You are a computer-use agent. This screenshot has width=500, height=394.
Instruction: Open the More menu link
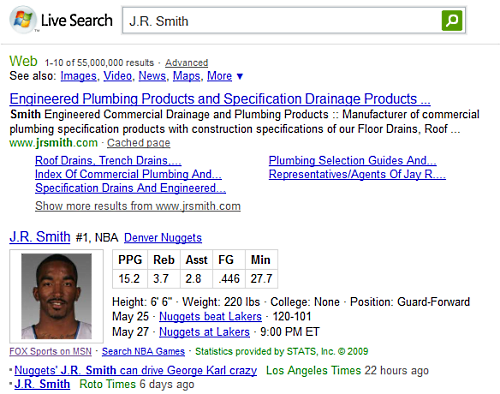219,76
